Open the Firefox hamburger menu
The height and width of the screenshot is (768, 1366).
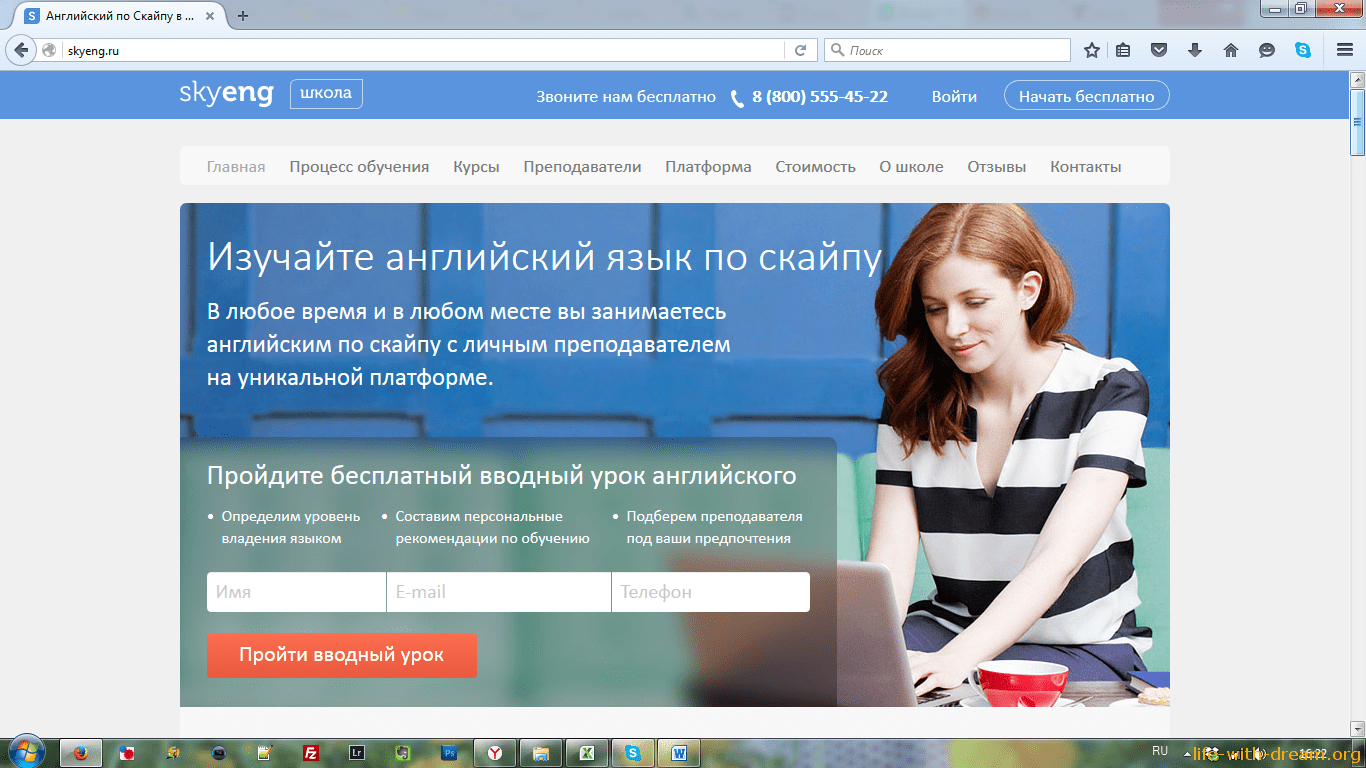[x=1345, y=50]
